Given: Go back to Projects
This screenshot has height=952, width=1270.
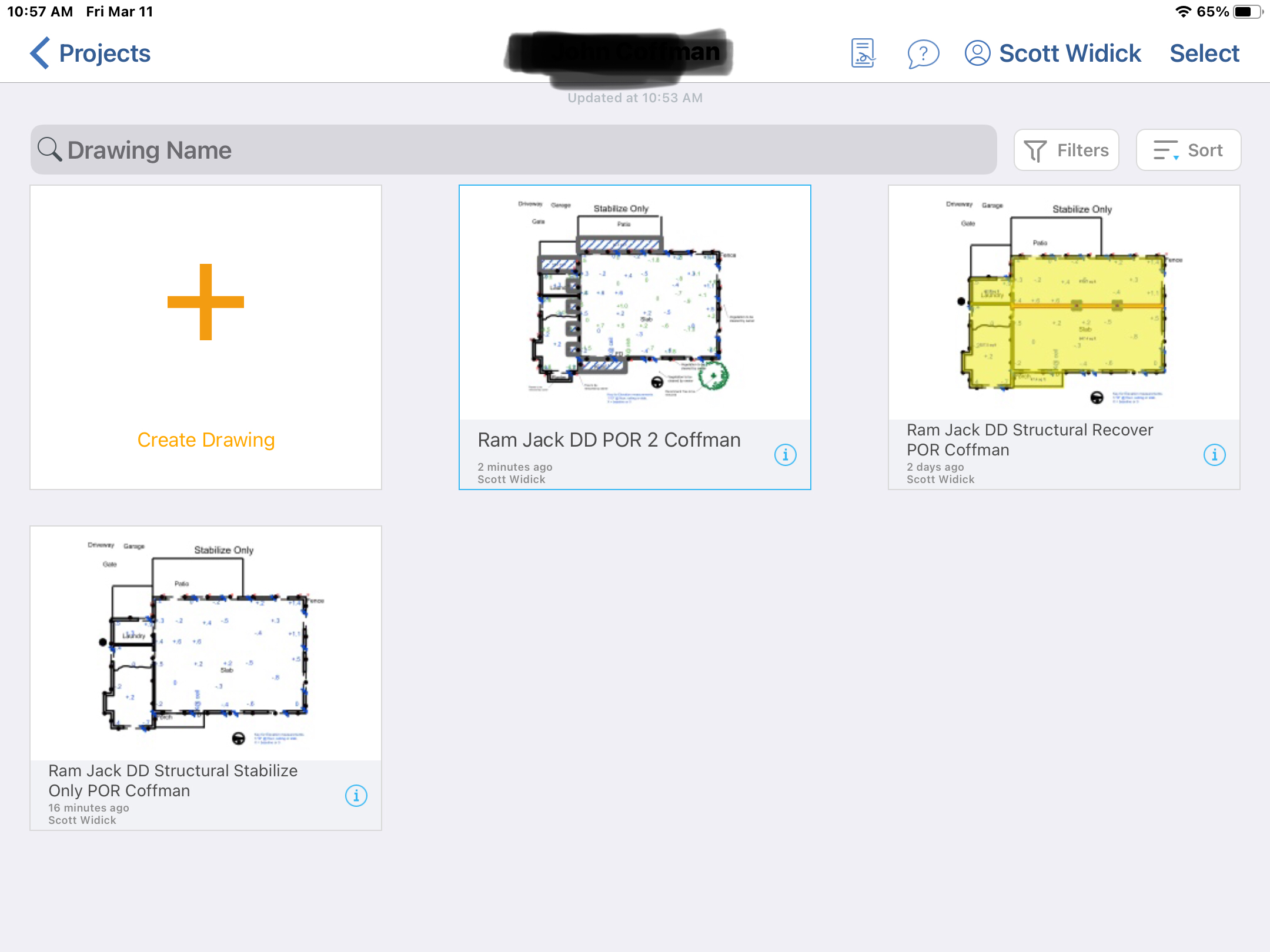Looking at the screenshot, I should (91, 53).
